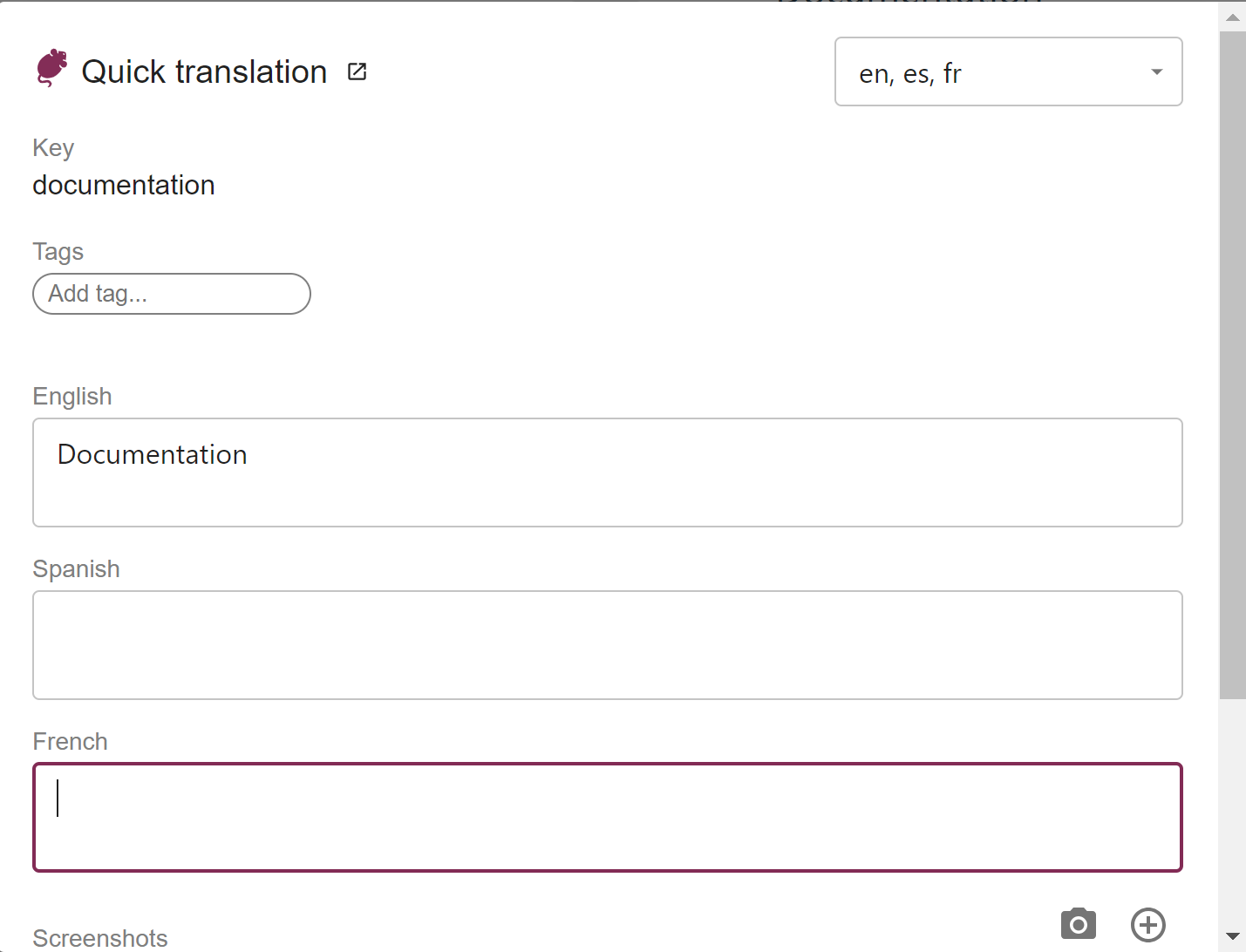Click the Add tag input field
This screenshot has height=952, width=1246.
pos(171,294)
